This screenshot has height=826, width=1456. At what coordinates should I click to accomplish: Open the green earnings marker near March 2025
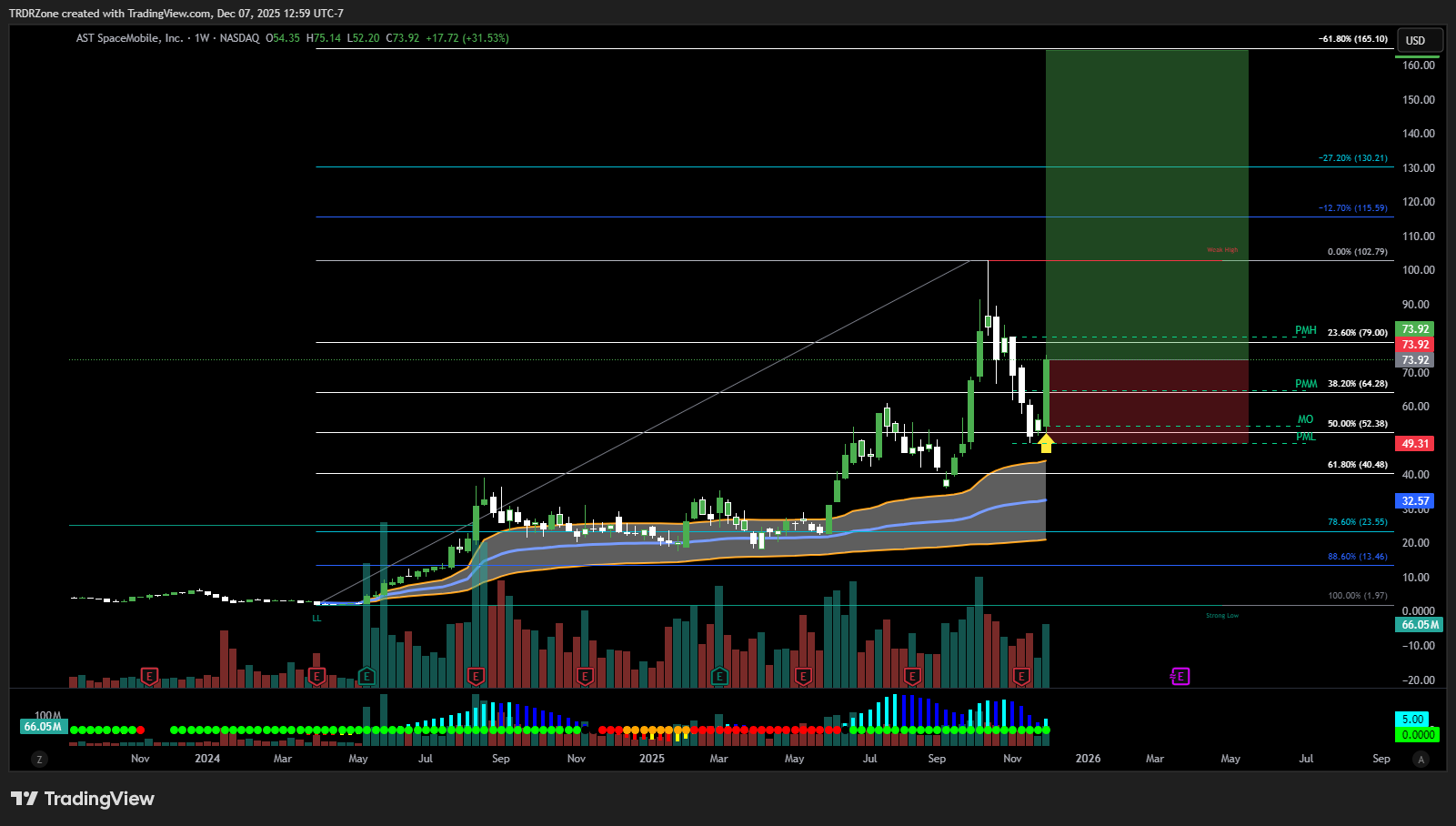[x=719, y=676]
